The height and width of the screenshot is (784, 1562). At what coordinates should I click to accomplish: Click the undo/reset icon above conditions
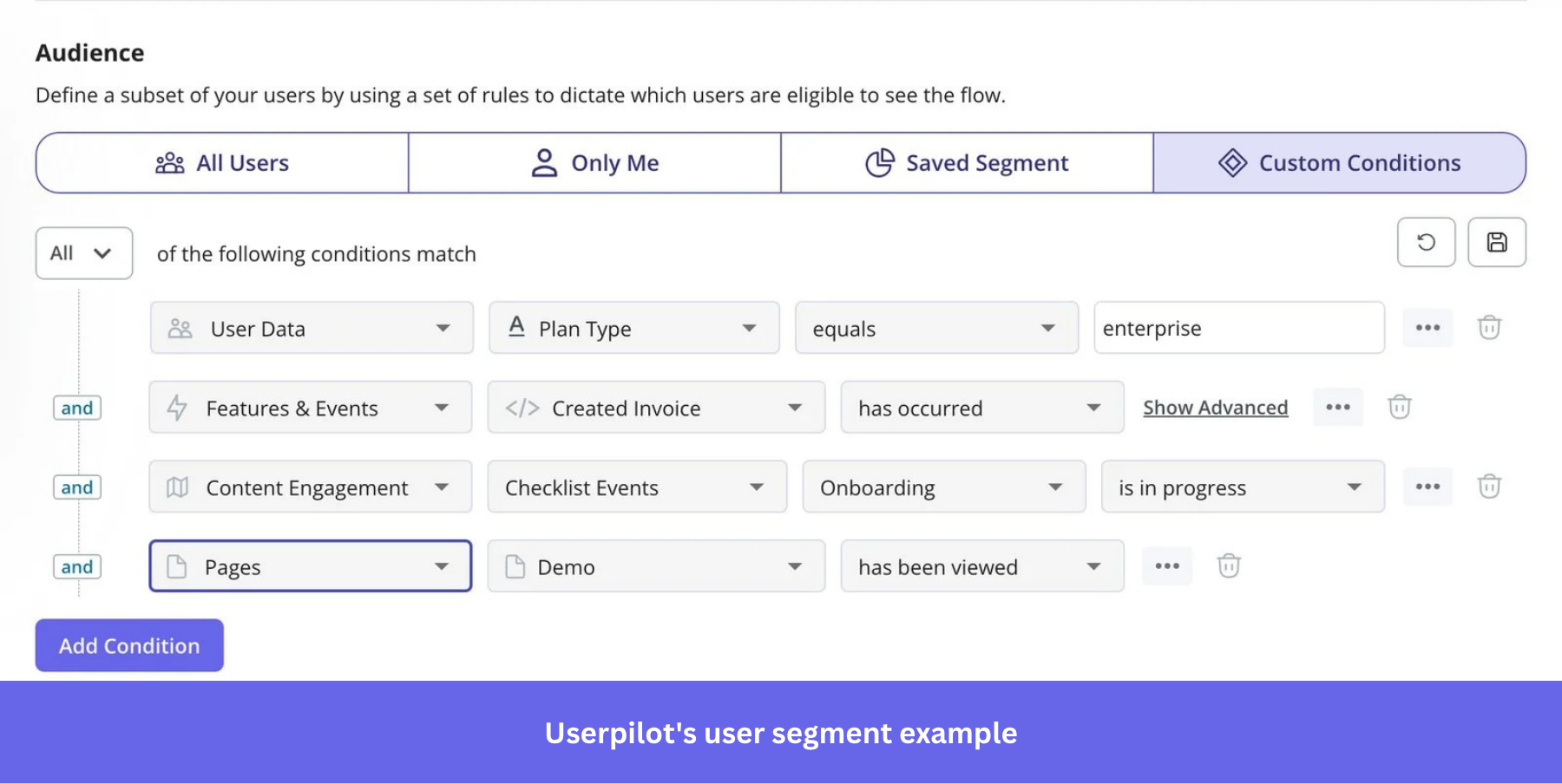pyautogui.click(x=1426, y=243)
